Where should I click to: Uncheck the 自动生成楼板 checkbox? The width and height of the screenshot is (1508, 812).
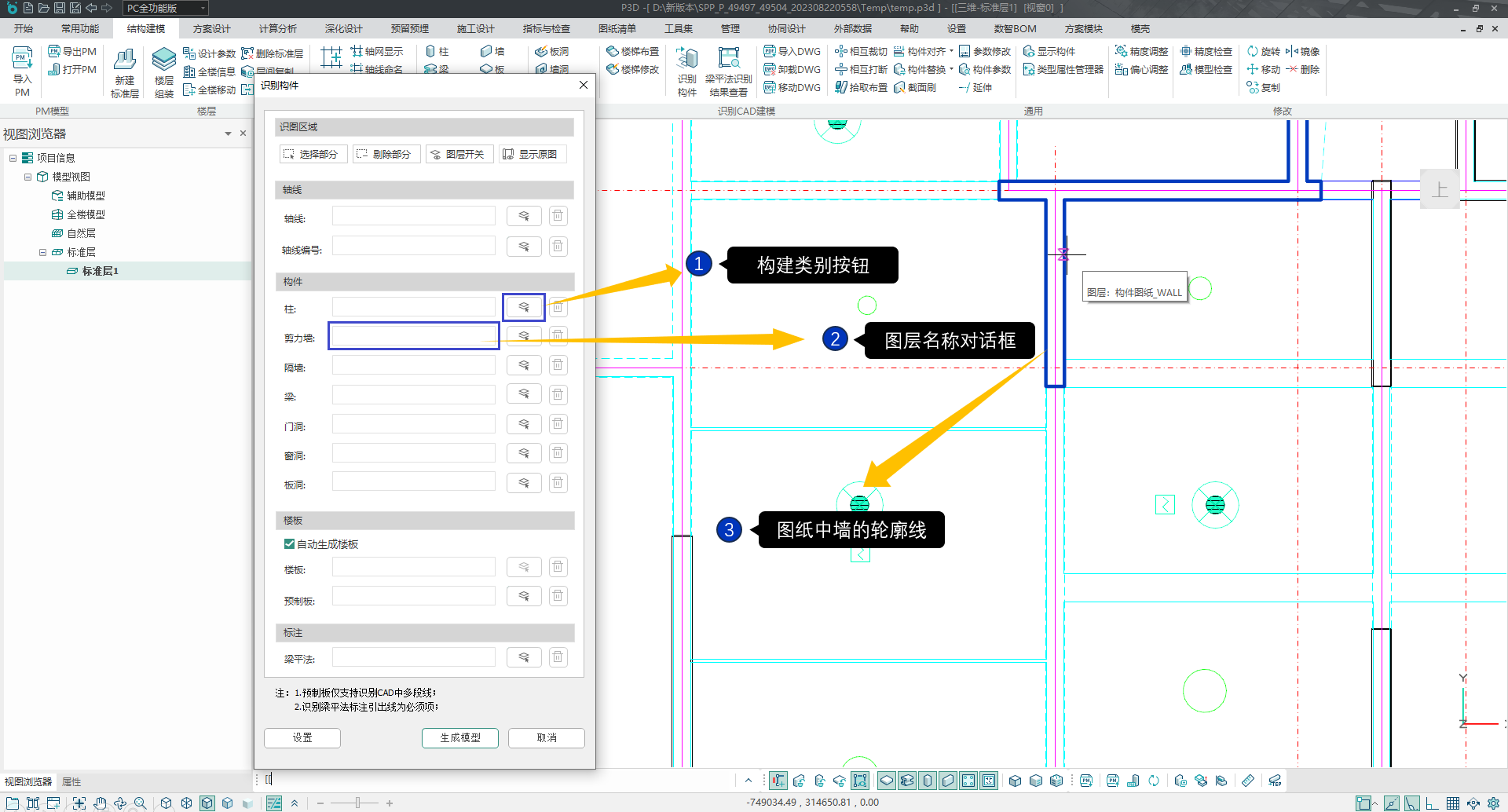pos(289,544)
